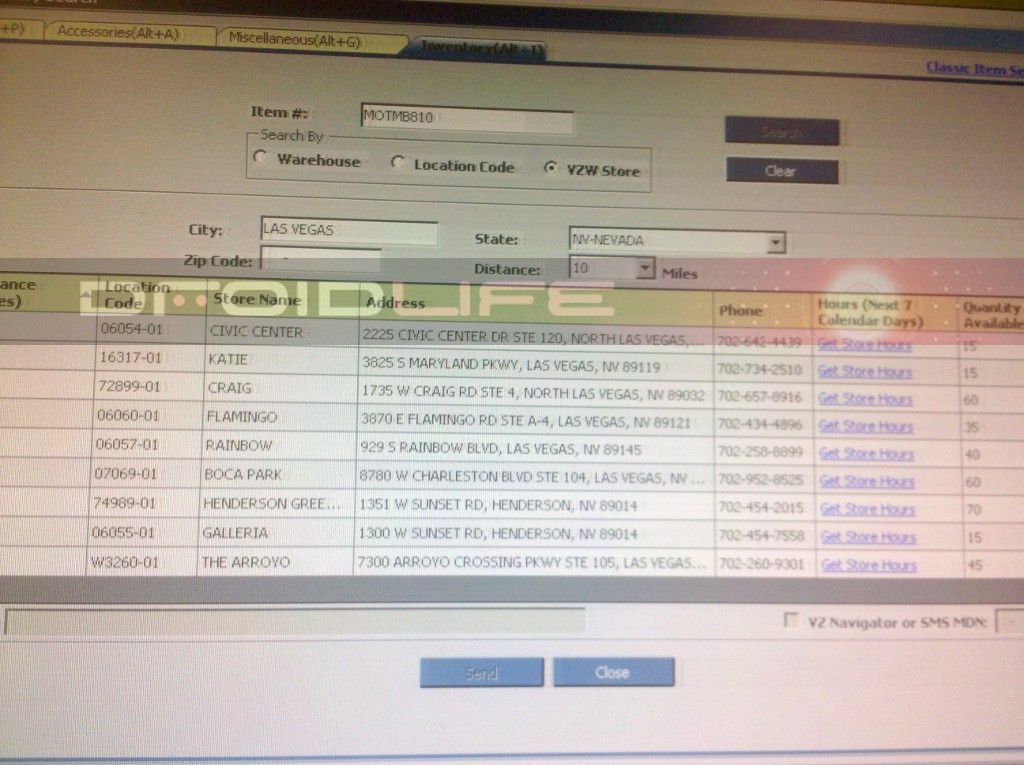
Task: Click the Clear button
Action: coord(782,171)
